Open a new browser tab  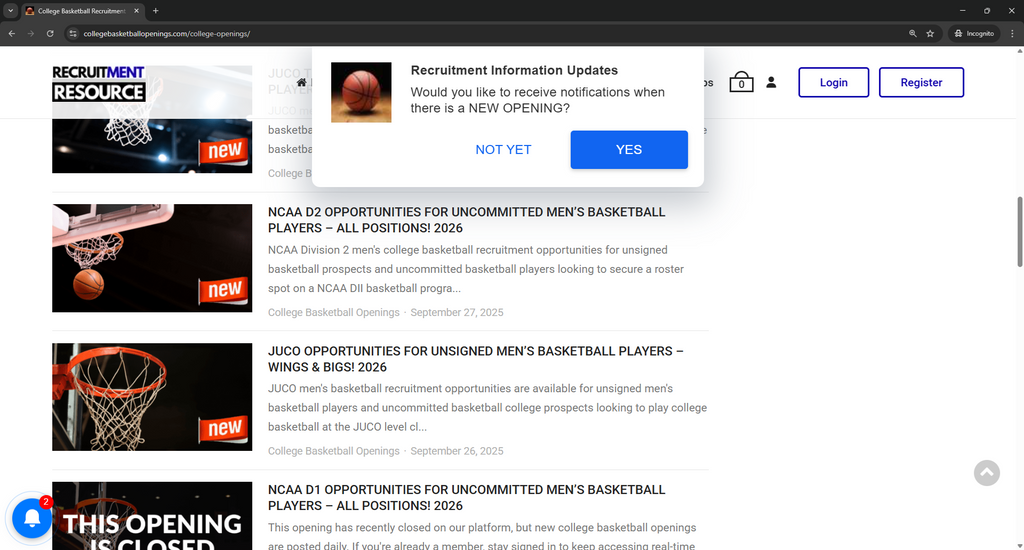click(155, 10)
